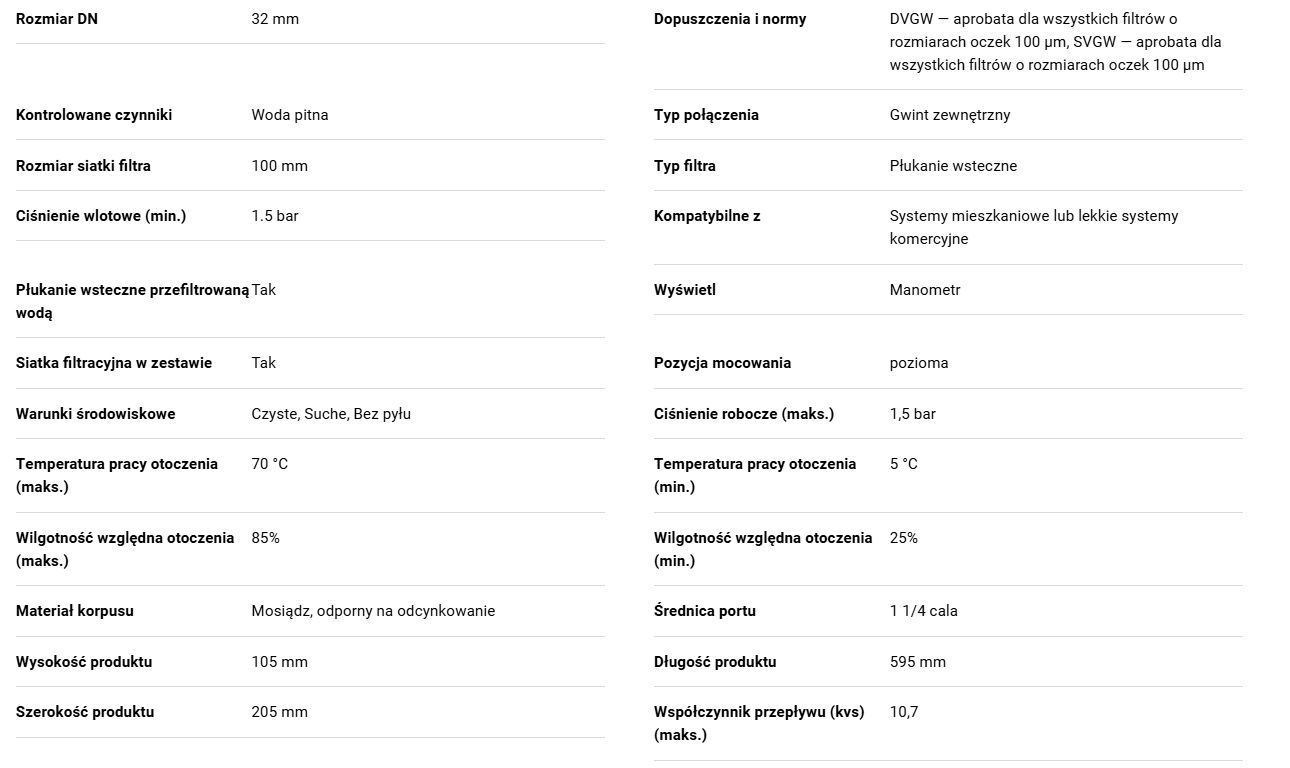1290x768 pixels.
Task: Click 'Rozmiar siatki filtra' label
Action: (83, 166)
